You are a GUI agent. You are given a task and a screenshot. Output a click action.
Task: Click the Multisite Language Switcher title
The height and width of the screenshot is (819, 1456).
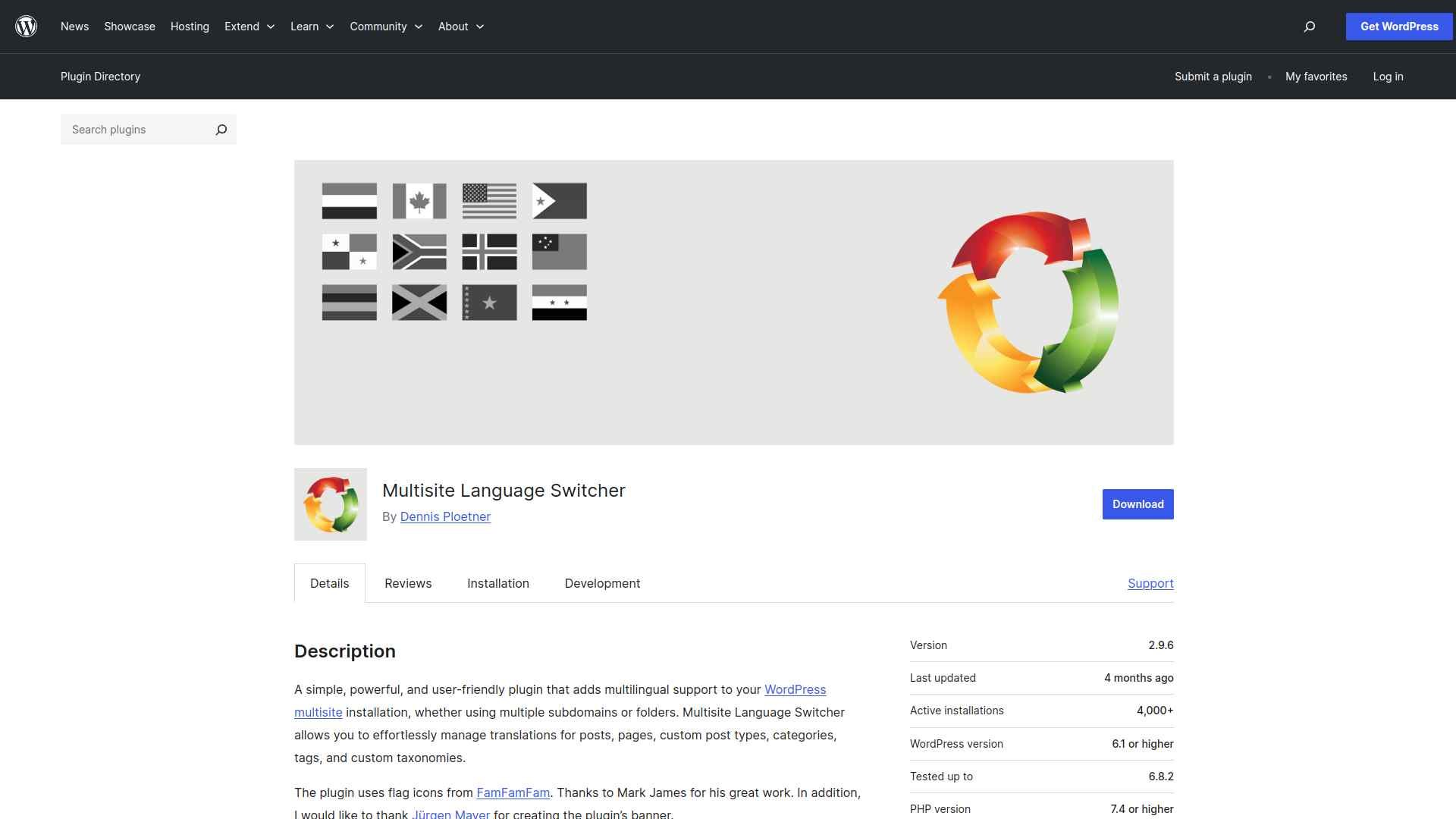(504, 491)
